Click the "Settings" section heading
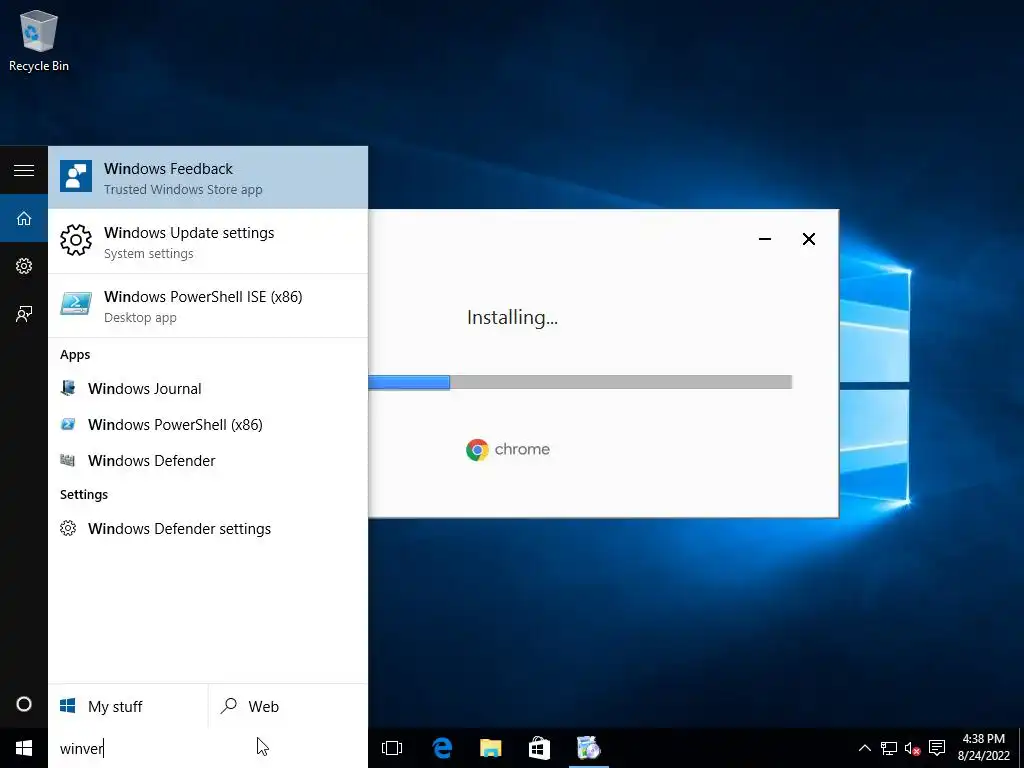 click(x=84, y=494)
